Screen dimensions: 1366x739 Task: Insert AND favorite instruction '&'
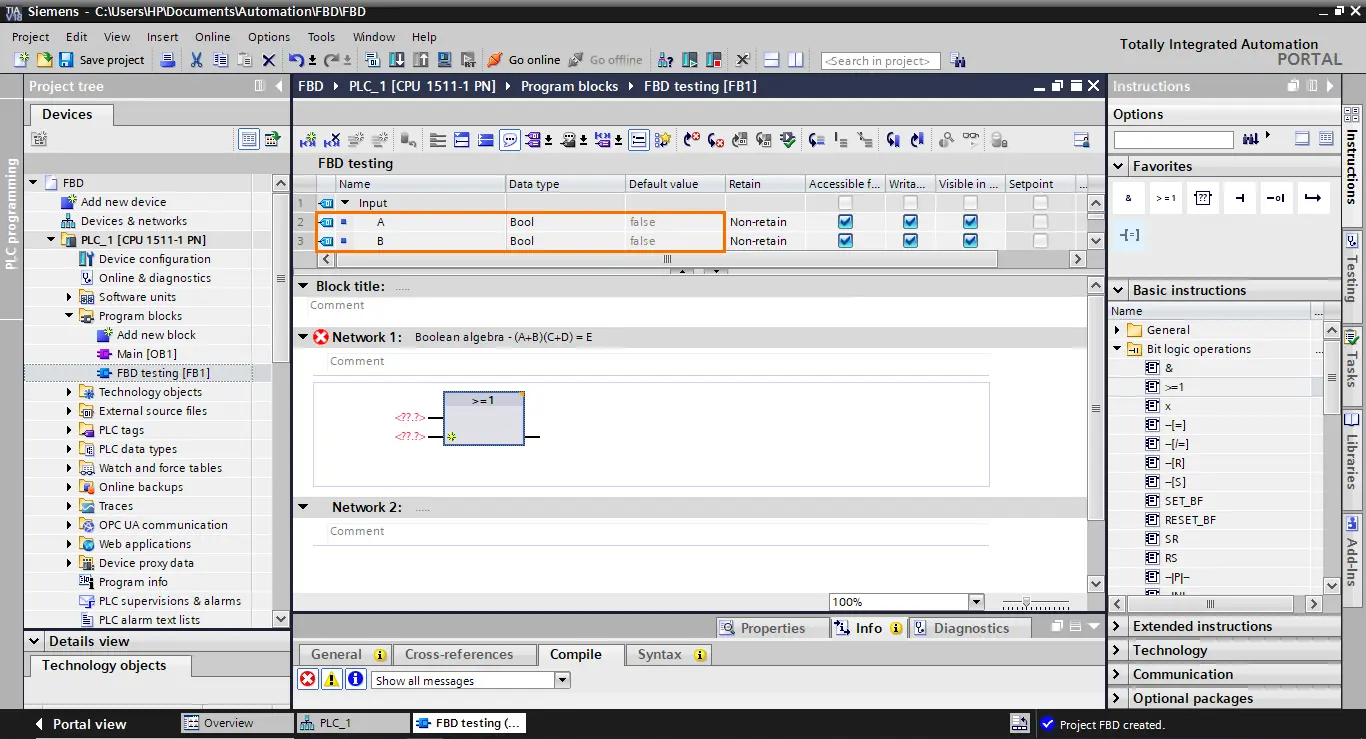pyautogui.click(x=1128, y=198)
